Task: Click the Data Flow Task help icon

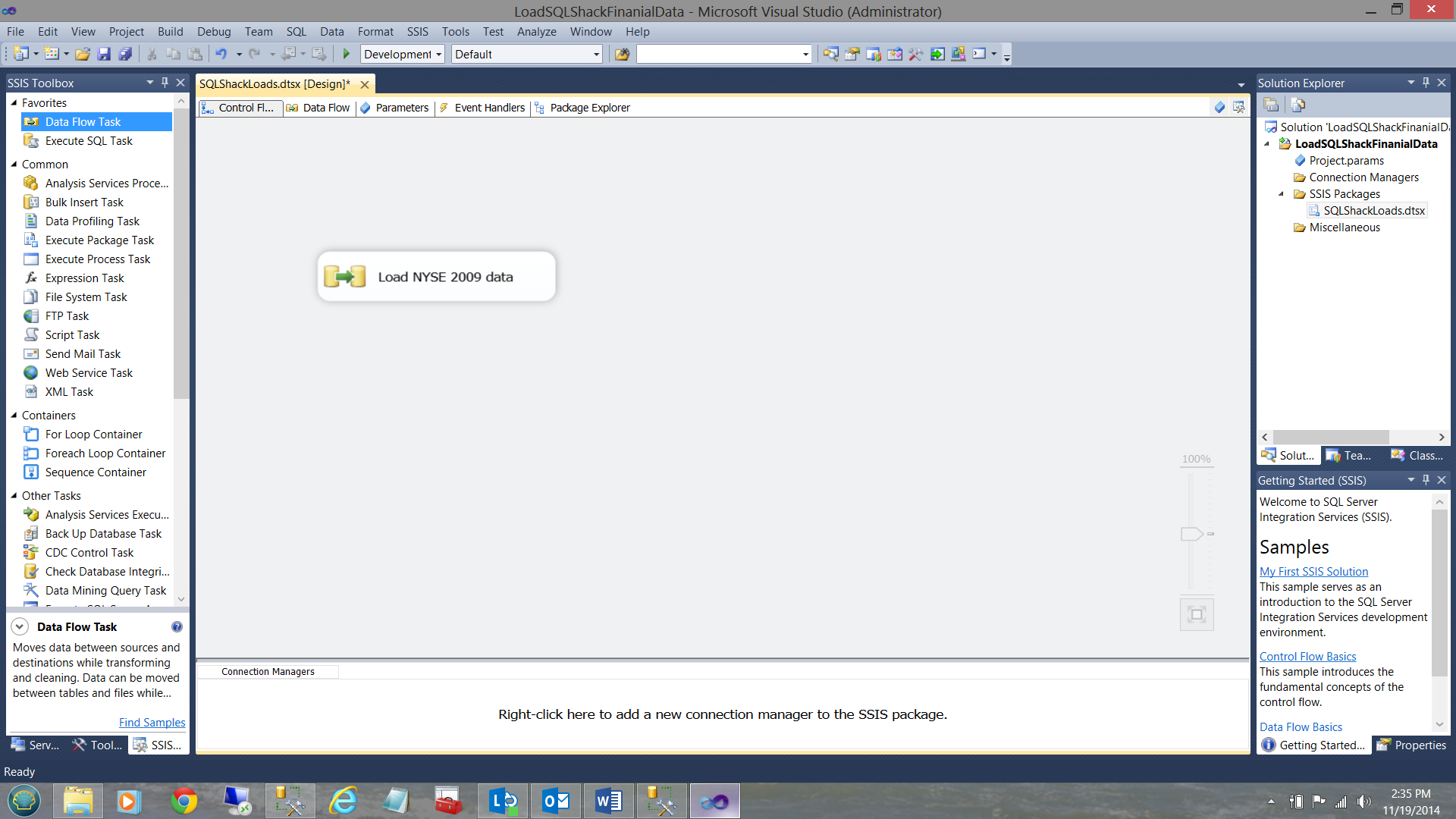Action: coord(177,626)
